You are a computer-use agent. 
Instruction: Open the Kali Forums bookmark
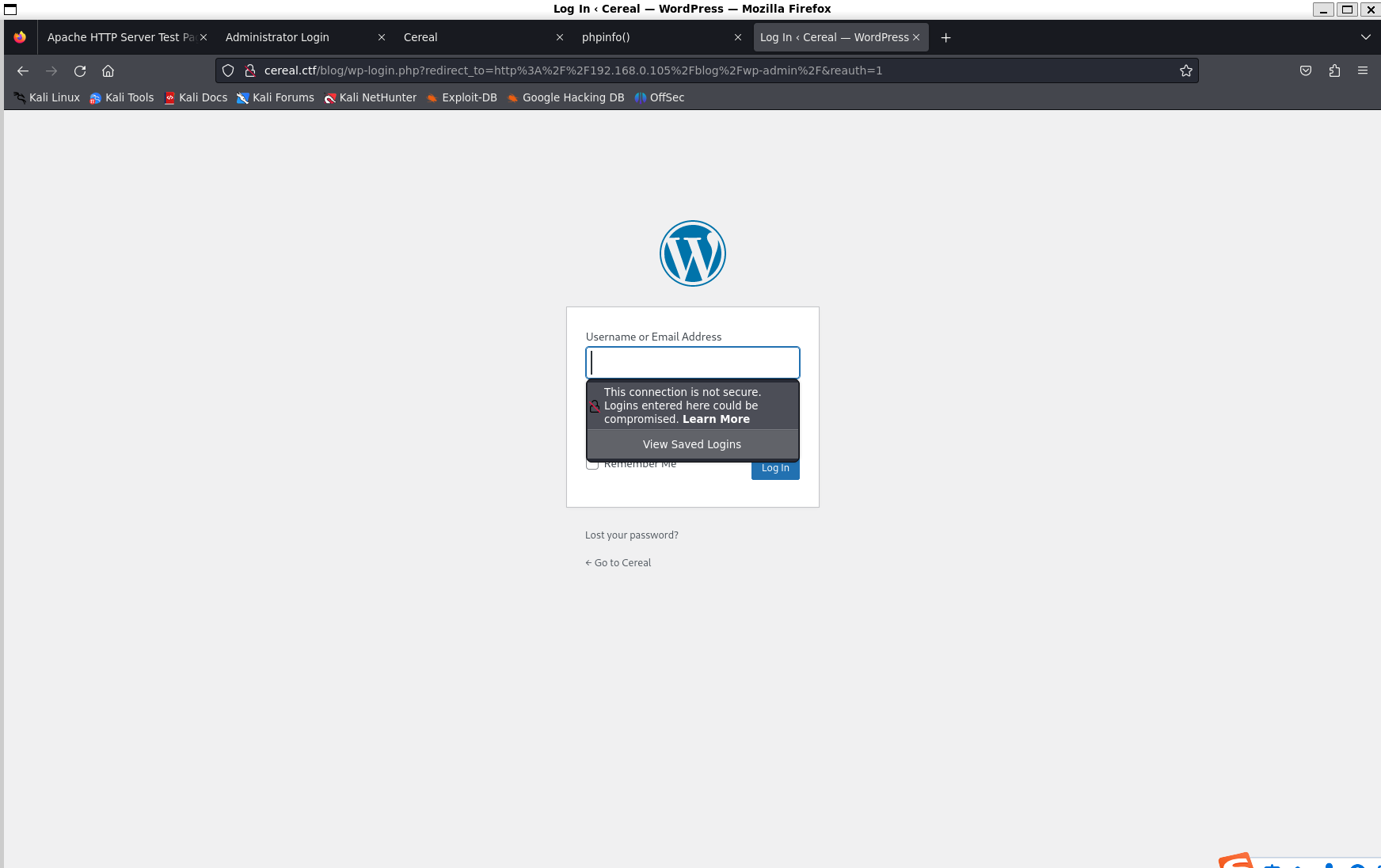[x=276, y=97]
